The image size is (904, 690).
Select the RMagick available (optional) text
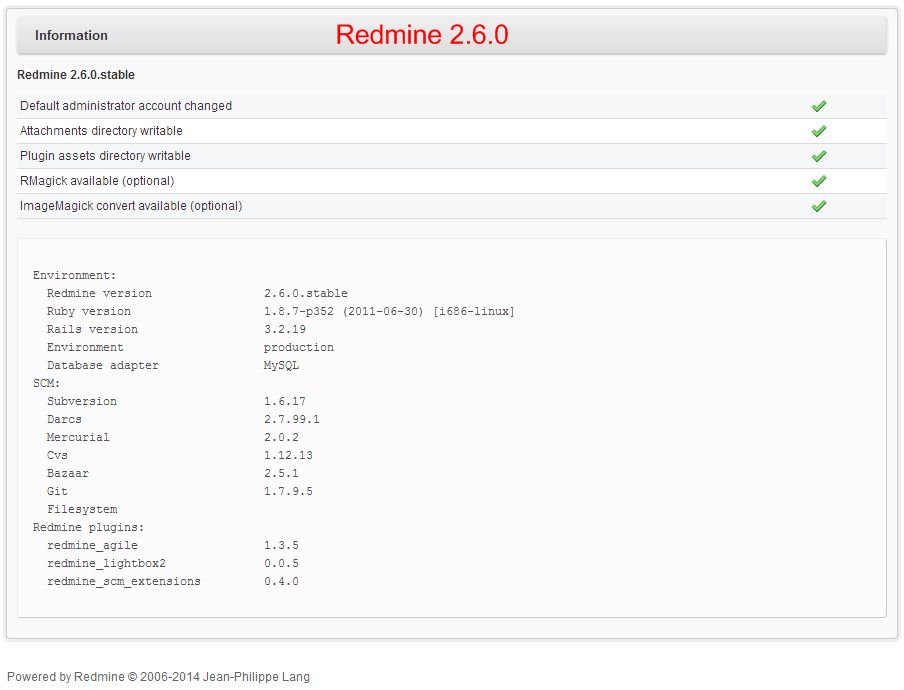point(97,181)
